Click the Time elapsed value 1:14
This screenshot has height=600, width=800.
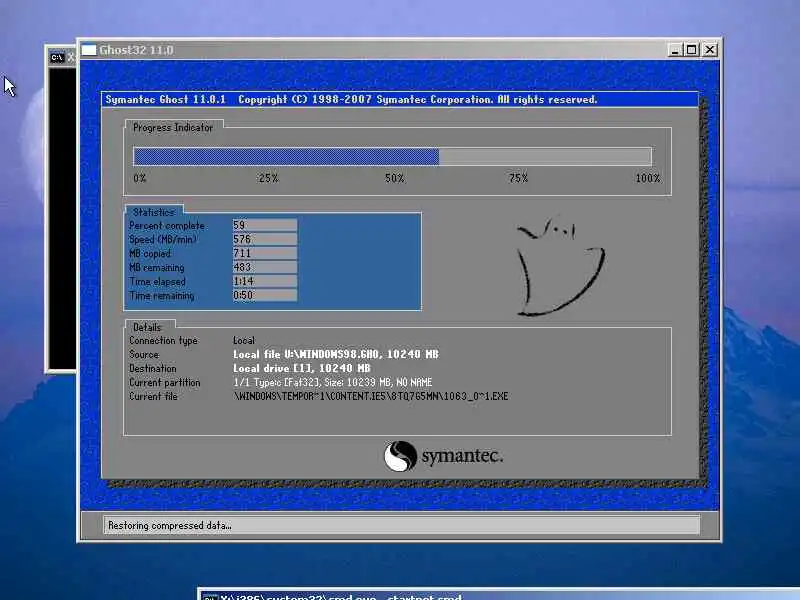tap(264, 281)
